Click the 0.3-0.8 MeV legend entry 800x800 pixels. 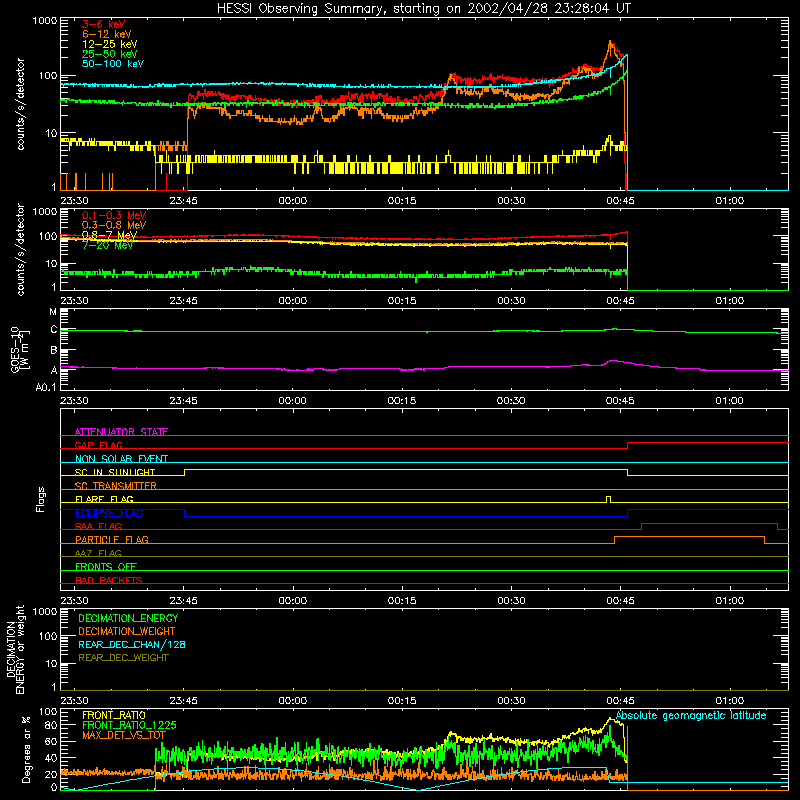[x=114, y=225]
